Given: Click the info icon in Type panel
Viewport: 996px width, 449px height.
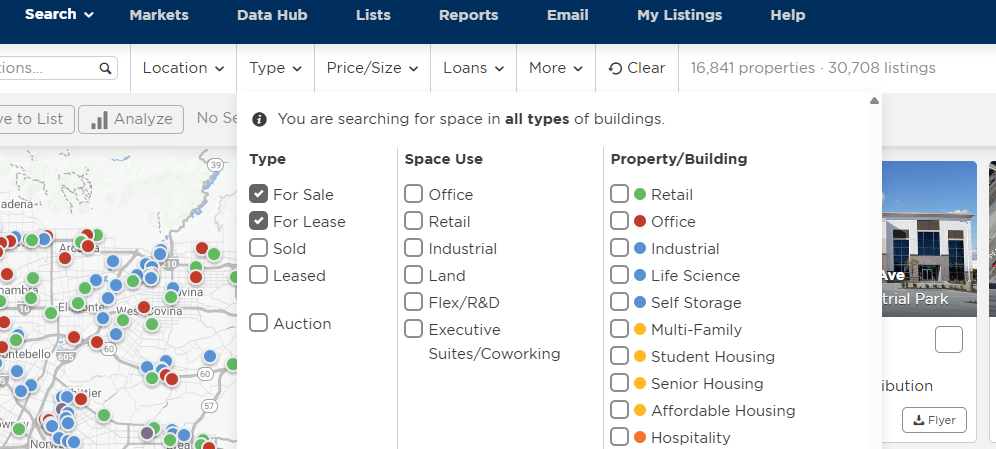Looking at the screenshot, I should [259, 119].
